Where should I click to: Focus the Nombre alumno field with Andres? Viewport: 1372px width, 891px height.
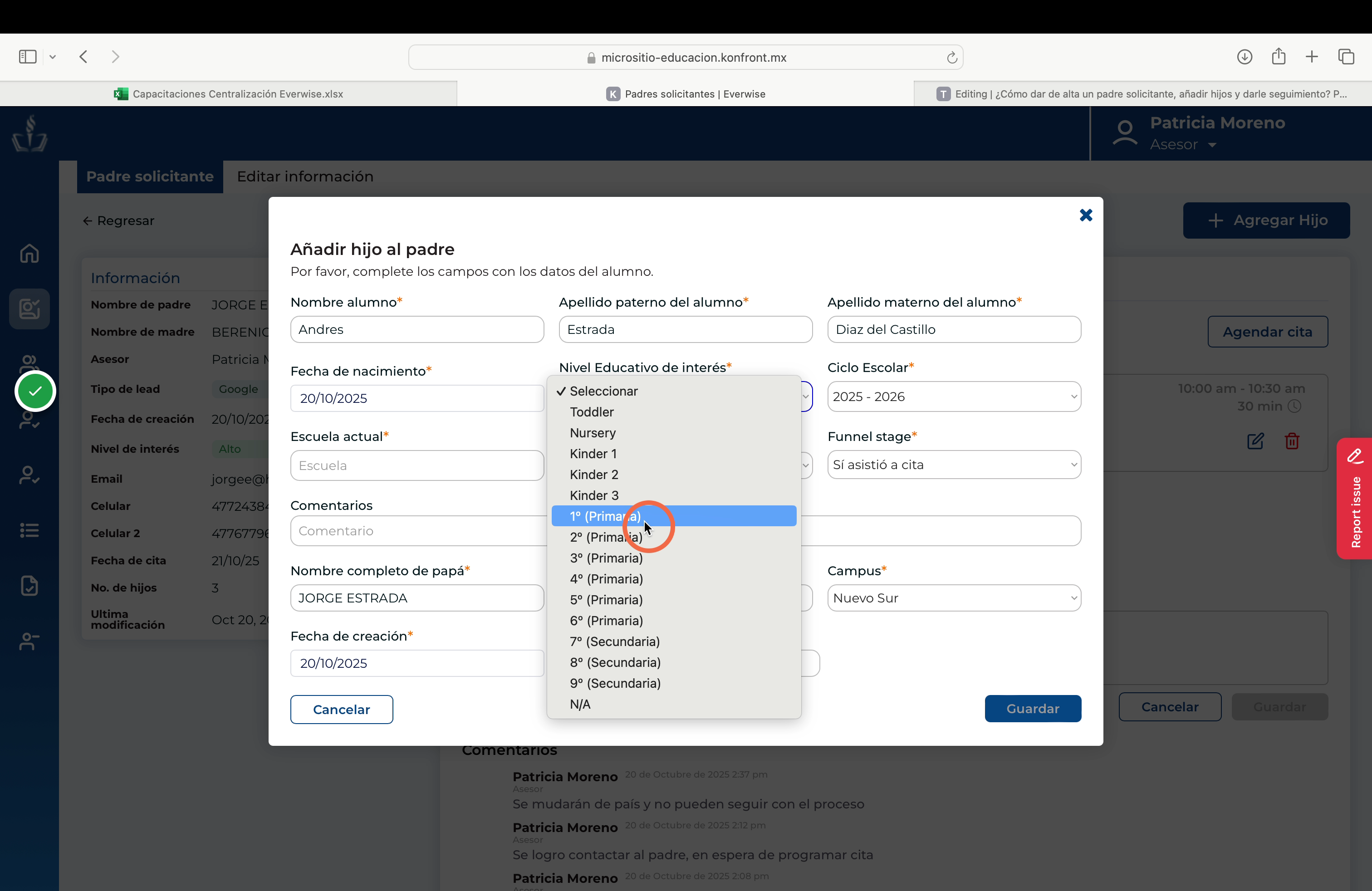tap(417, 330)
